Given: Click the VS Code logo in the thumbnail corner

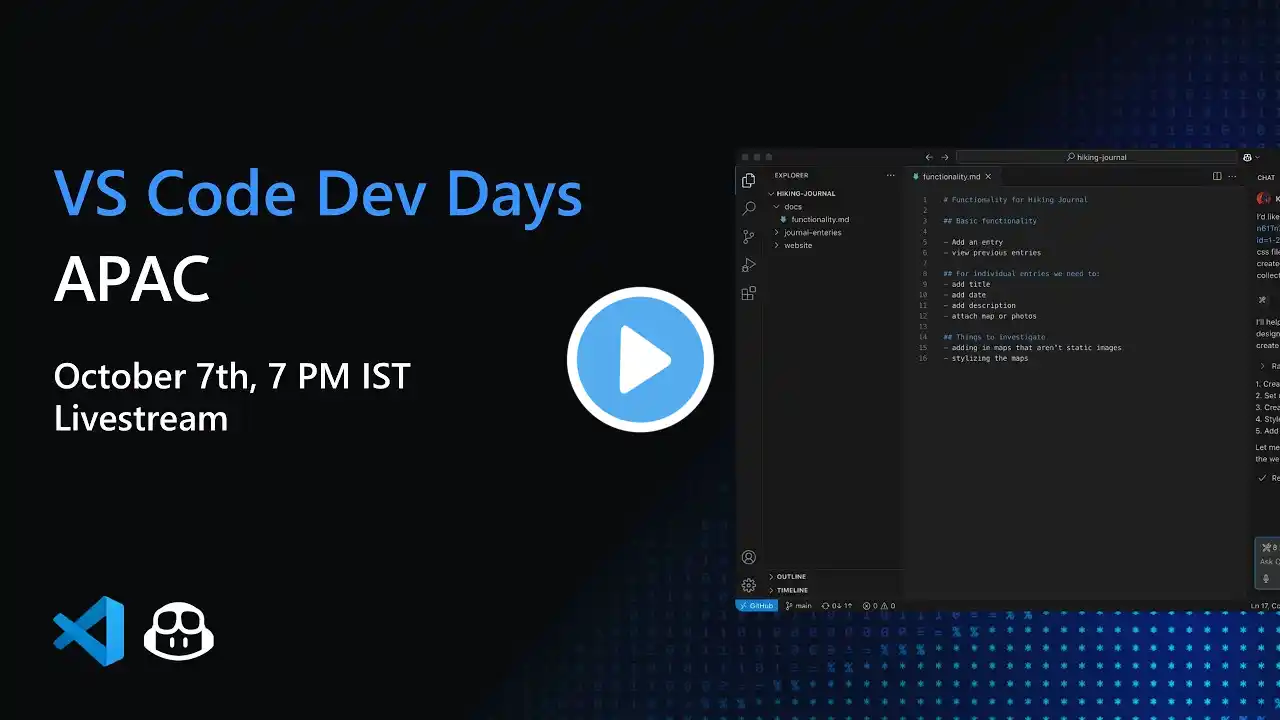Looking at the screenshot, I should [89, 631].
